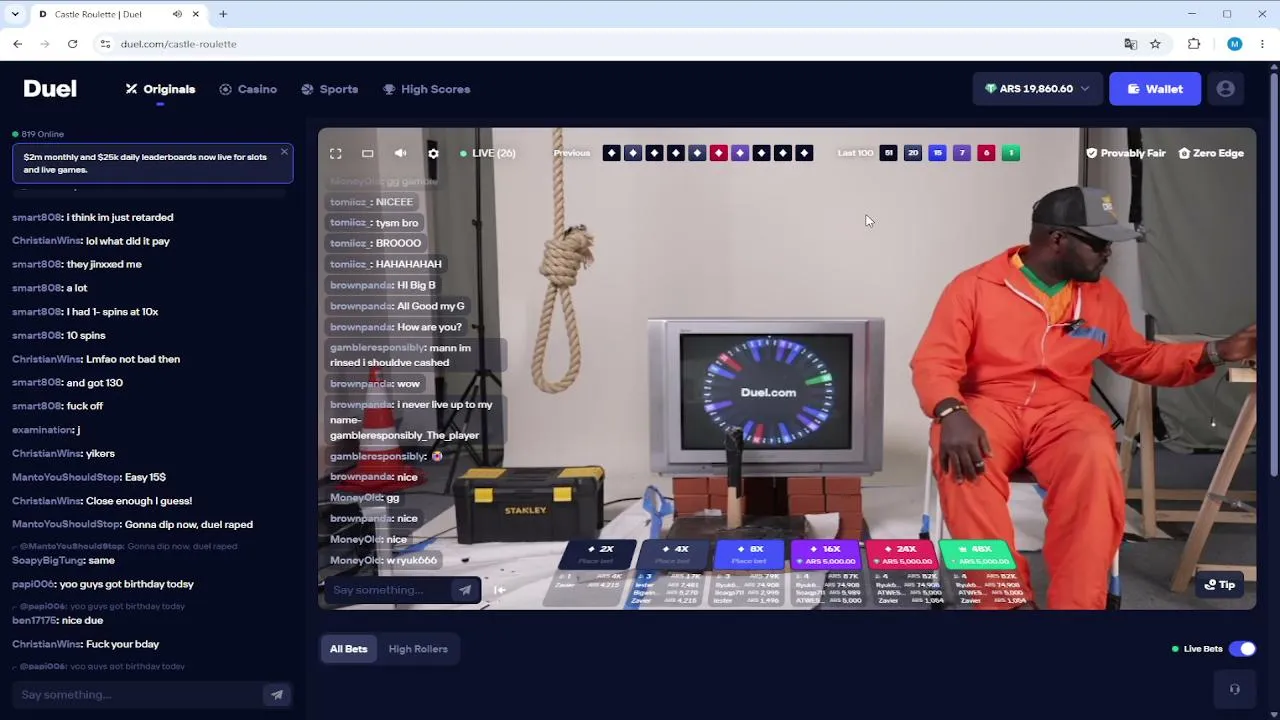Viewport: 1280px width, 720px height.
Task: Open the Chrome three-dot menu
Action: pos(1262,44)
